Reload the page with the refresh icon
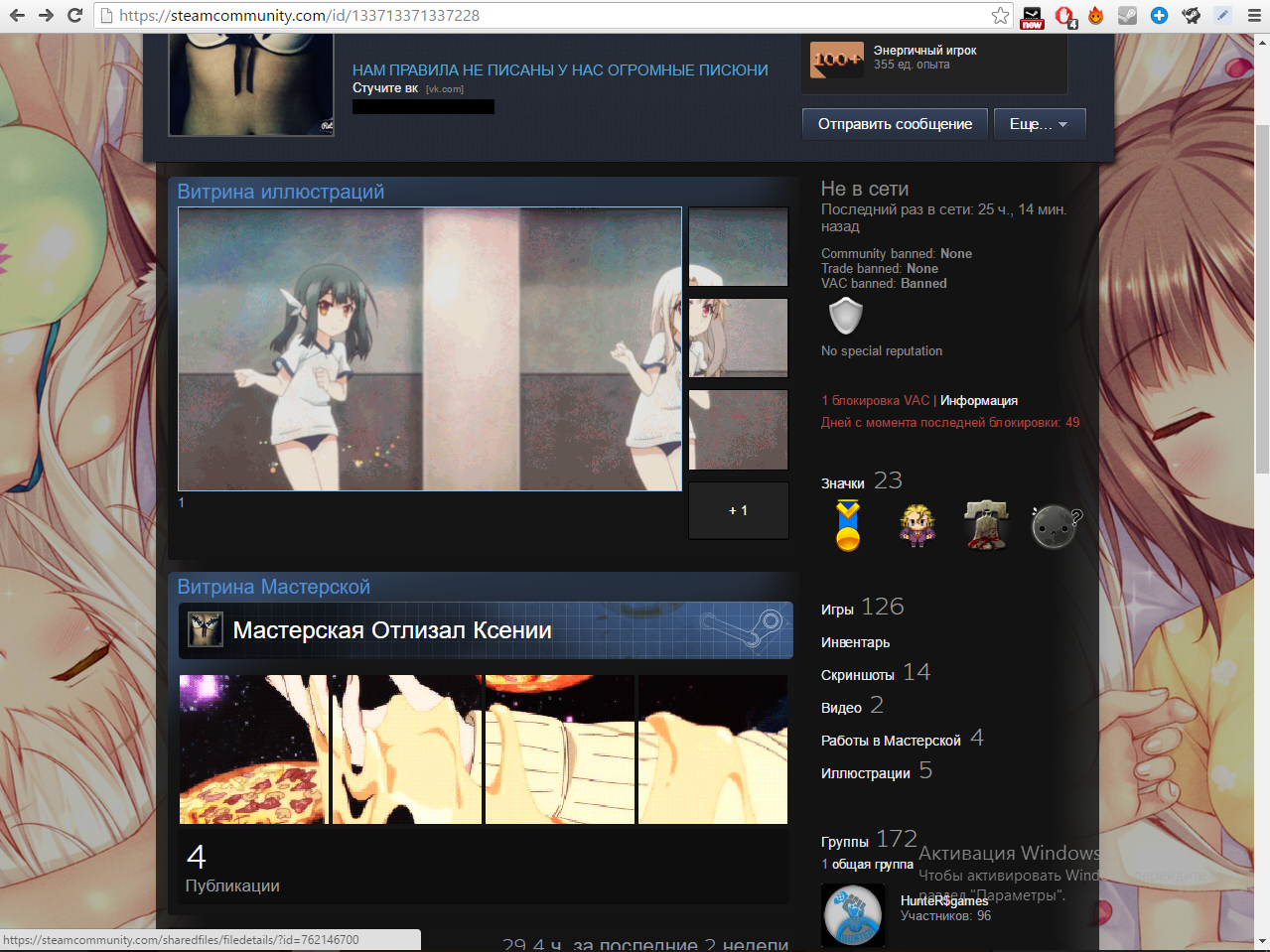This screenshot has height=952, width=1270. (x=74, y=15)
